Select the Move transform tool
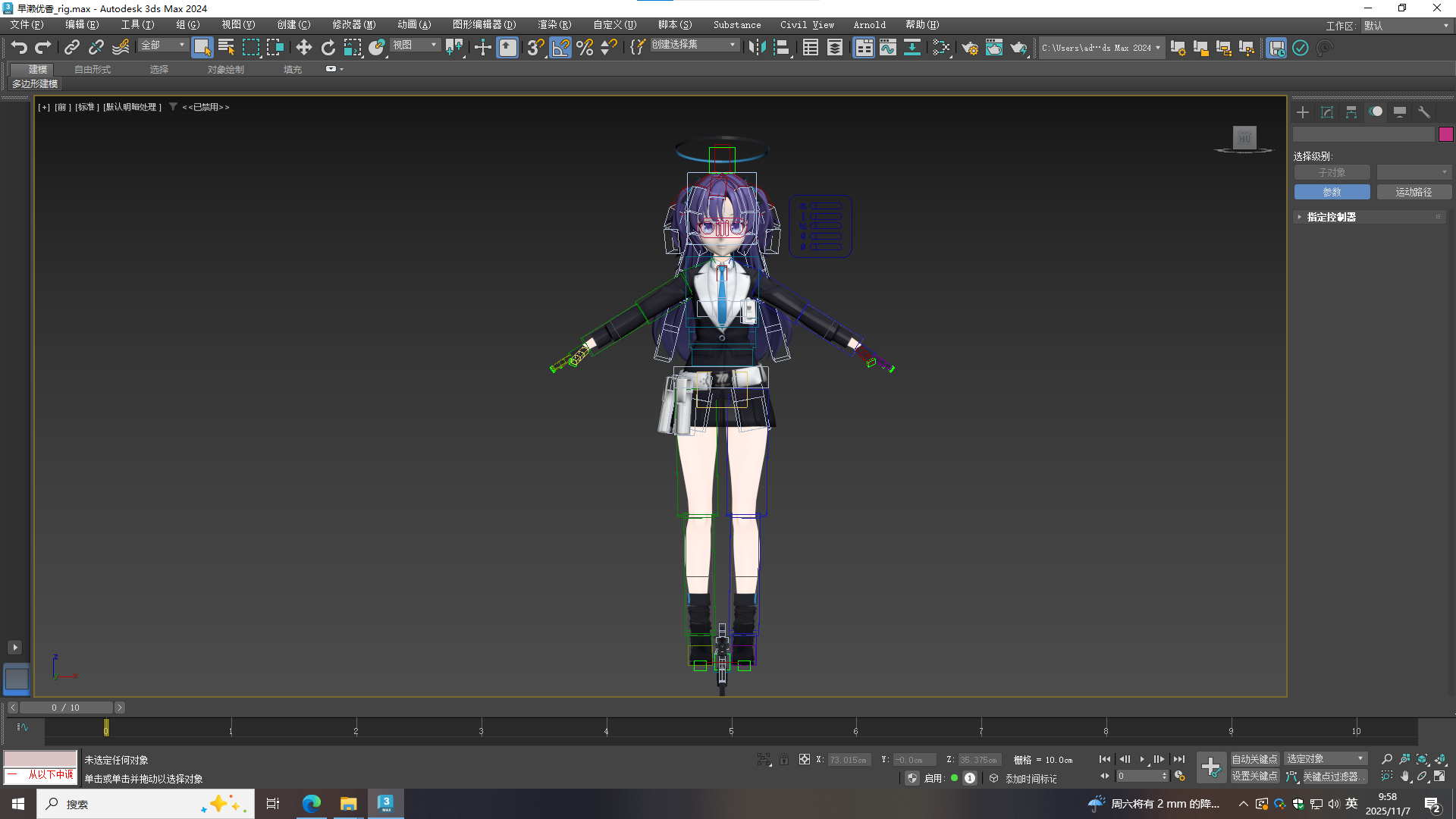Image resolution: width=1456 pixels, height=819 pixels. 303,48
